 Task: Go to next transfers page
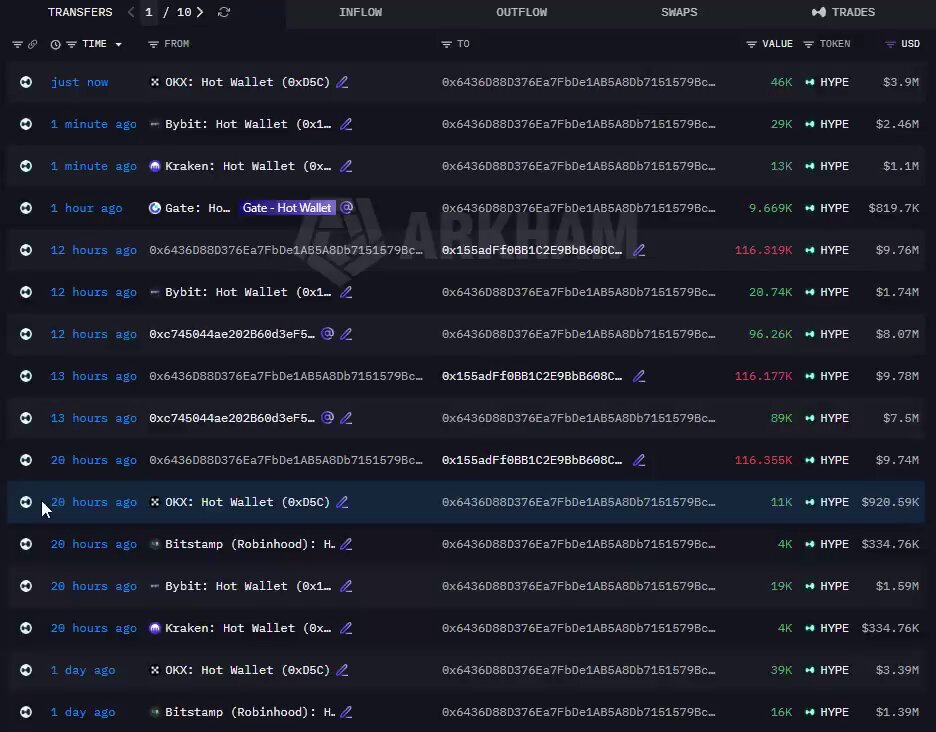(x=200, y=12)
